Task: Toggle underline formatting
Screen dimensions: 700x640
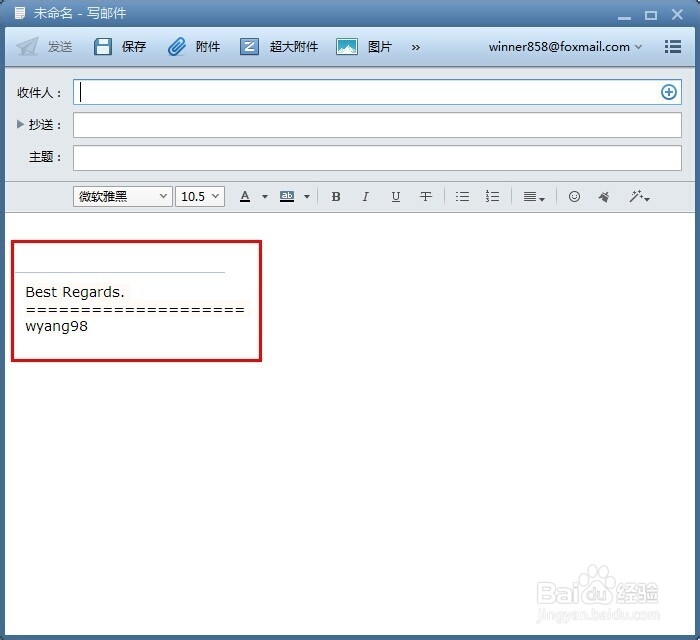Action: click(396, 197)
